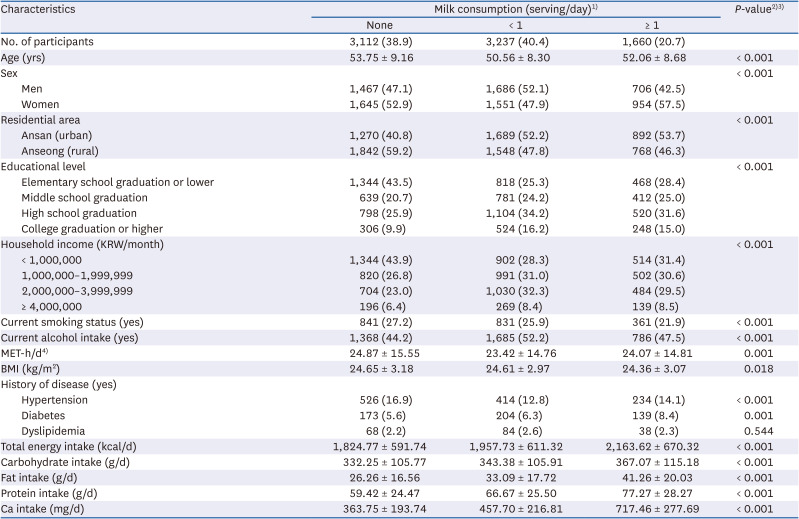This screenshot has width=799, height=519.
Task: Click the value '526 (16.9)'
Action: click(386, 400)
